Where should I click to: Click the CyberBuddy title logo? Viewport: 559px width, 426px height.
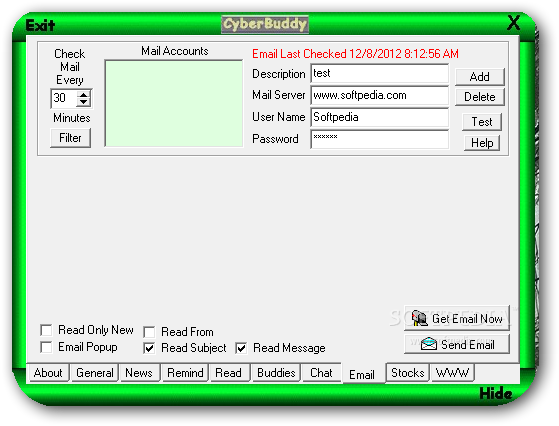point(265,24)
